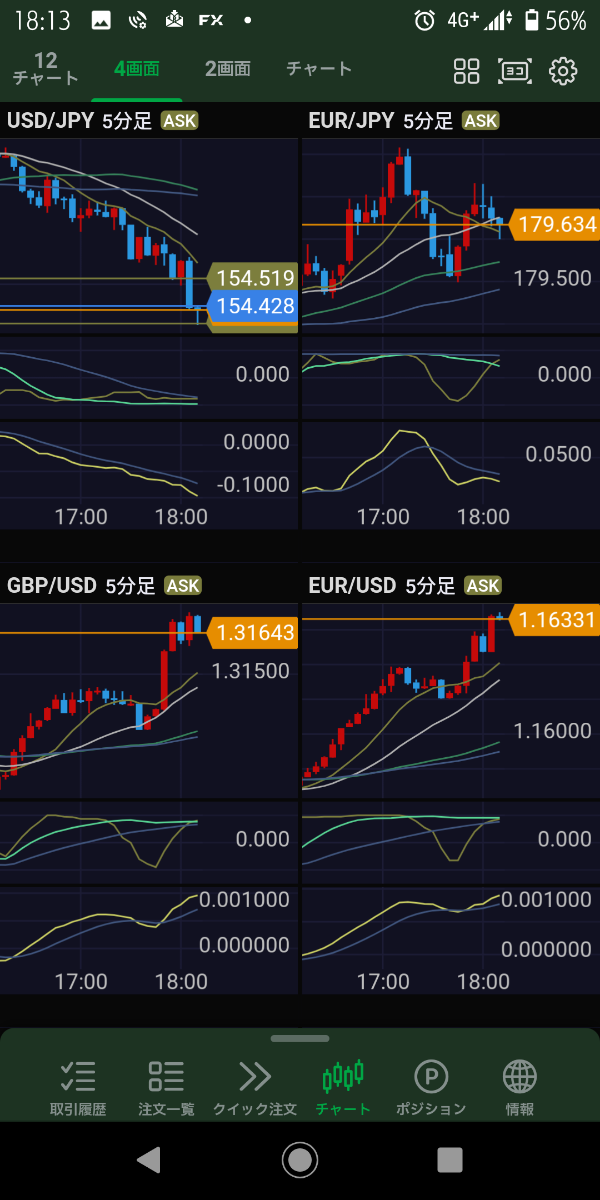This screenshot has width=600, height=1200.
Task: Open 注文一覧 order list
Action: click(166, 1088)
